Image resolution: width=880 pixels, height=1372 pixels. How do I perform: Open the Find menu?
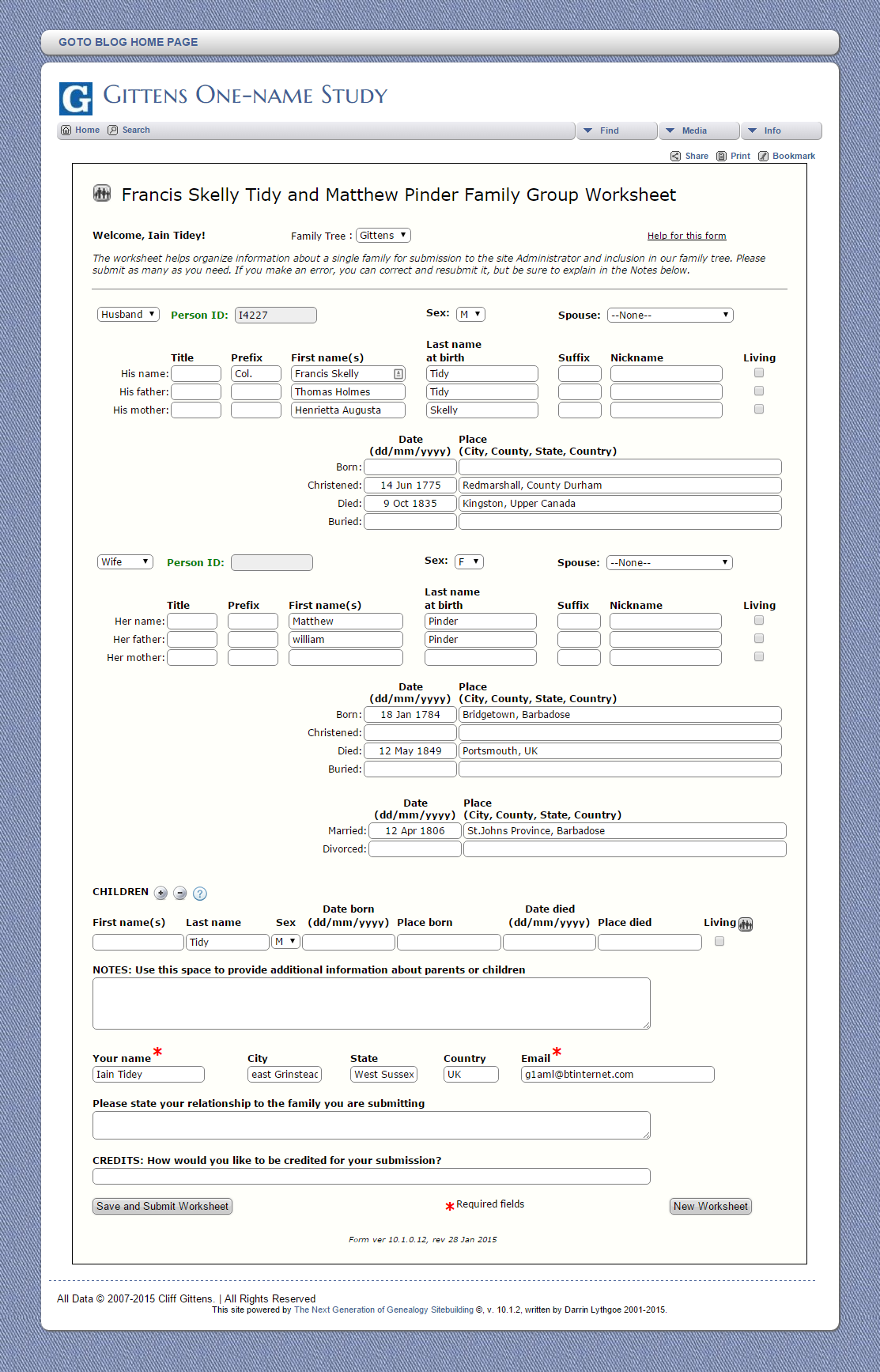617,130
